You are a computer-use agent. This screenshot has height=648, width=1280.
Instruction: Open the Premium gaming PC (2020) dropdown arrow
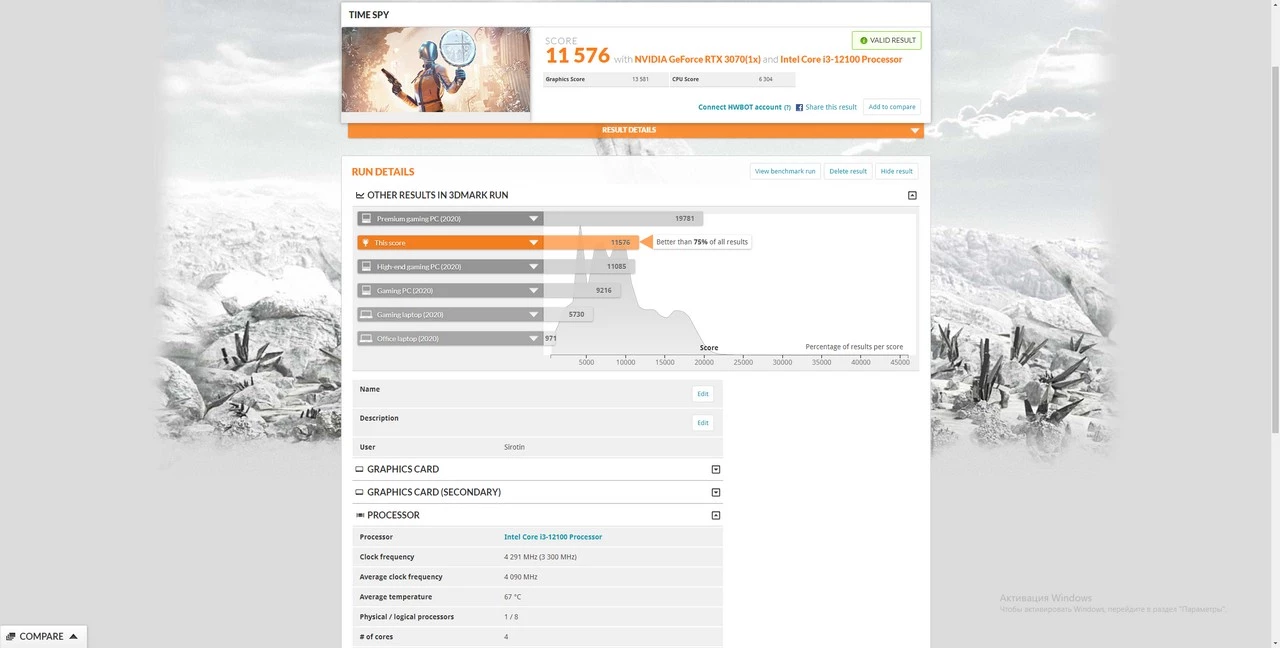click(534, 218)
